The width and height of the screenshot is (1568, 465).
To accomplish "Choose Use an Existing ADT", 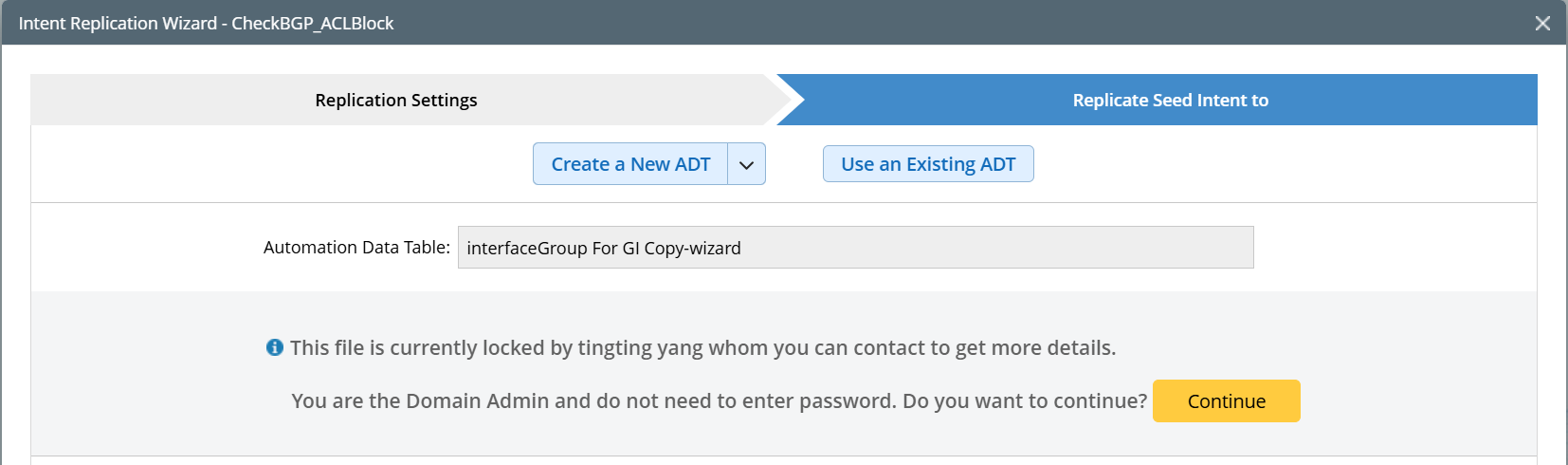I will click(928, 164).
